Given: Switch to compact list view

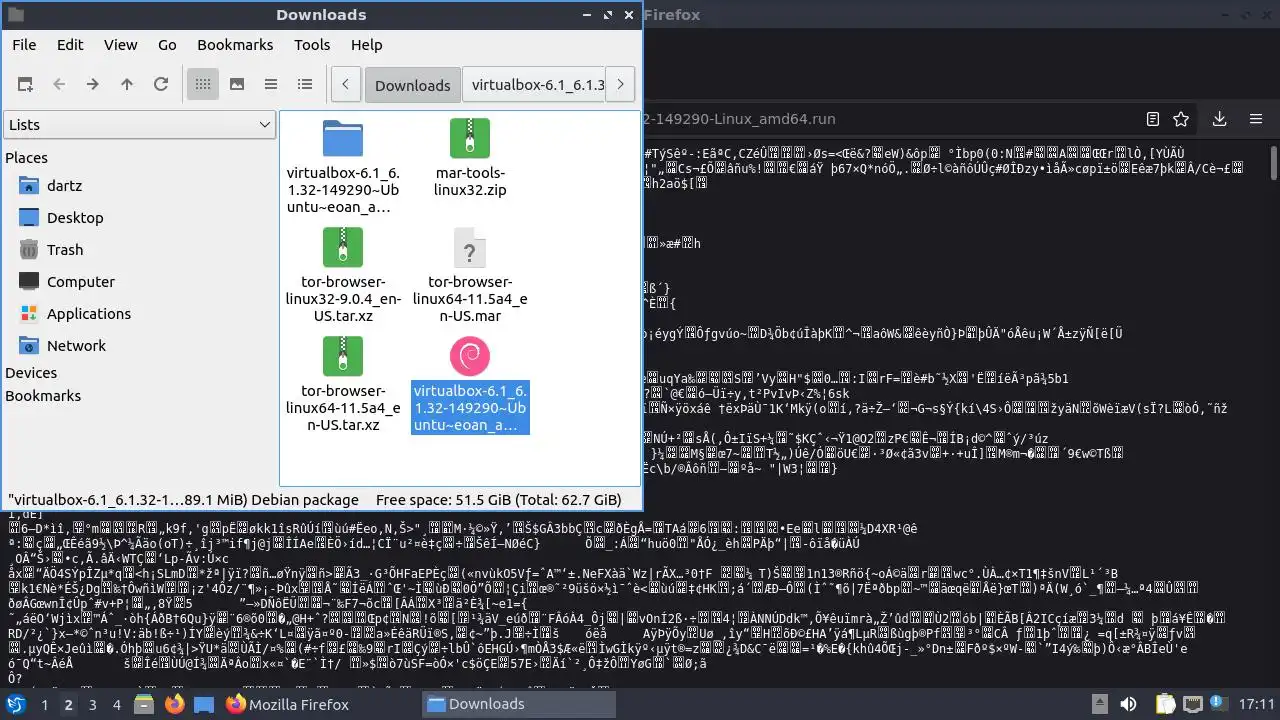Looking at the screenshot, I should coord(271,85).
